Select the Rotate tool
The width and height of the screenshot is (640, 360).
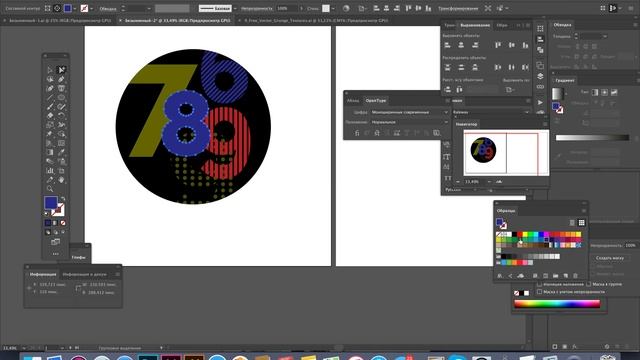coord(61,116)
